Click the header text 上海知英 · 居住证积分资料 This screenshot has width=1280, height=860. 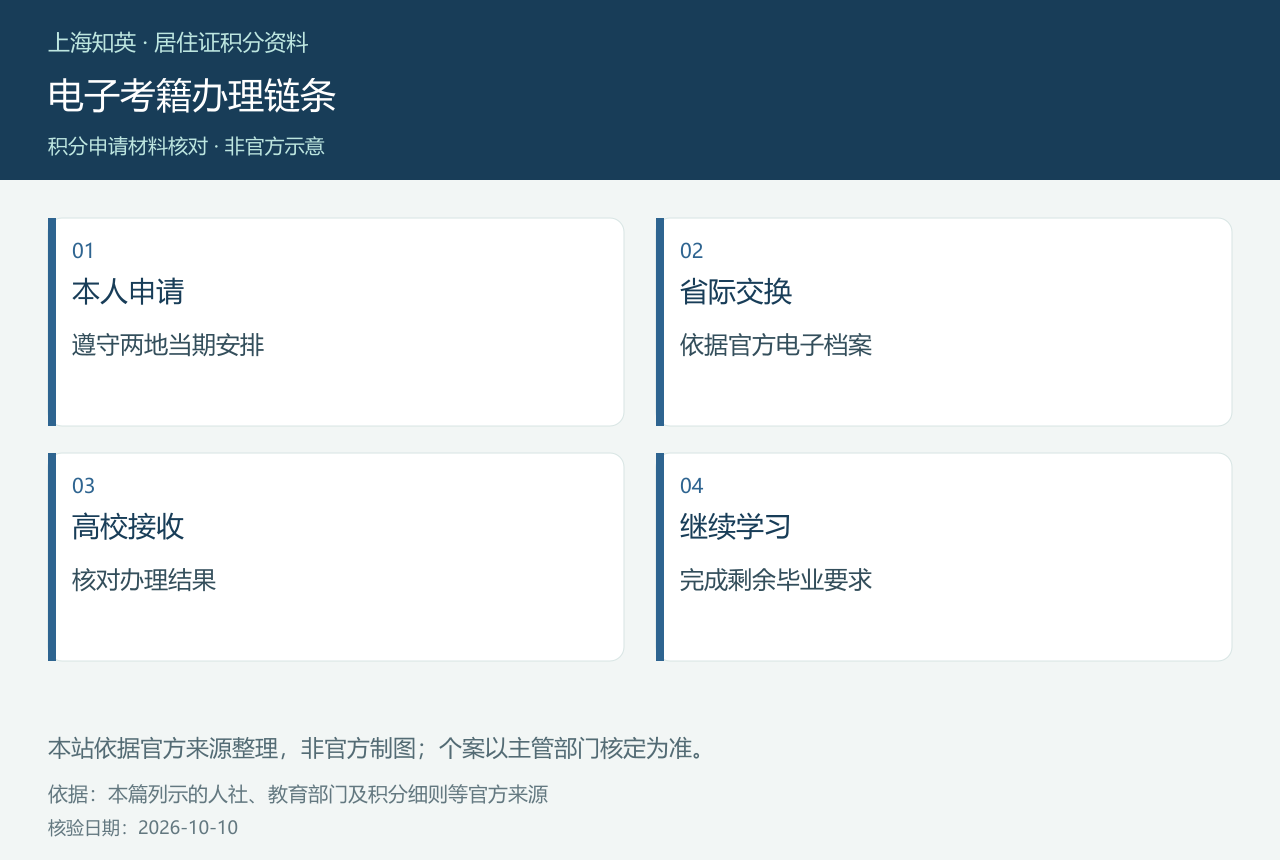[x=178, y=43]
